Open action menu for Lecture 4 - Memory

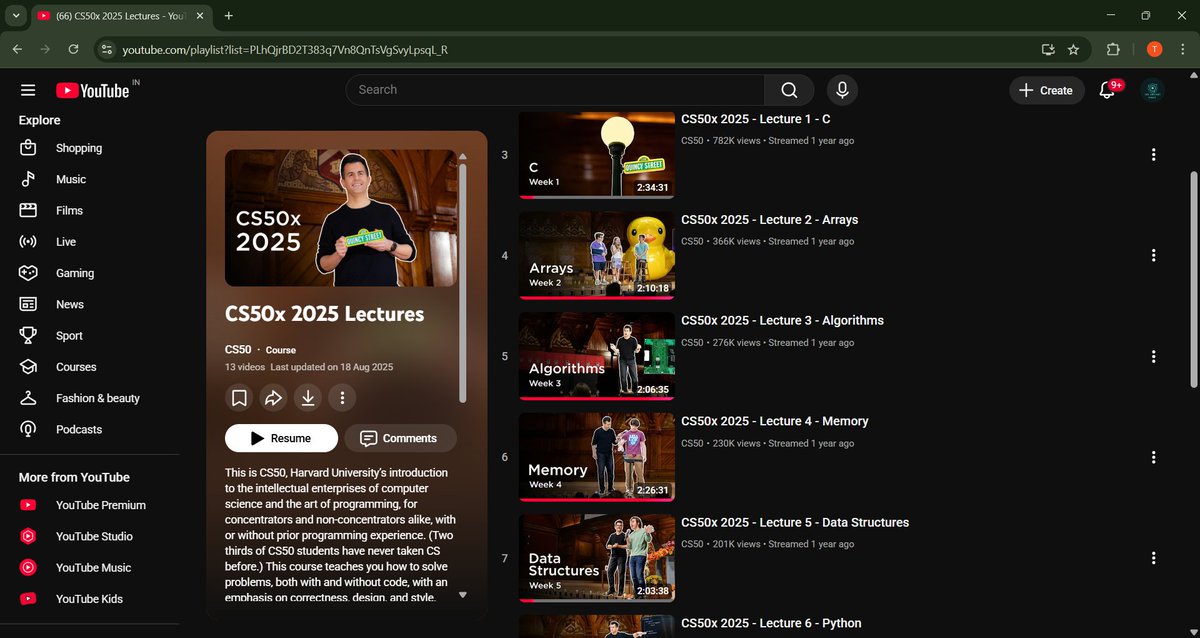coord(1153,457)
